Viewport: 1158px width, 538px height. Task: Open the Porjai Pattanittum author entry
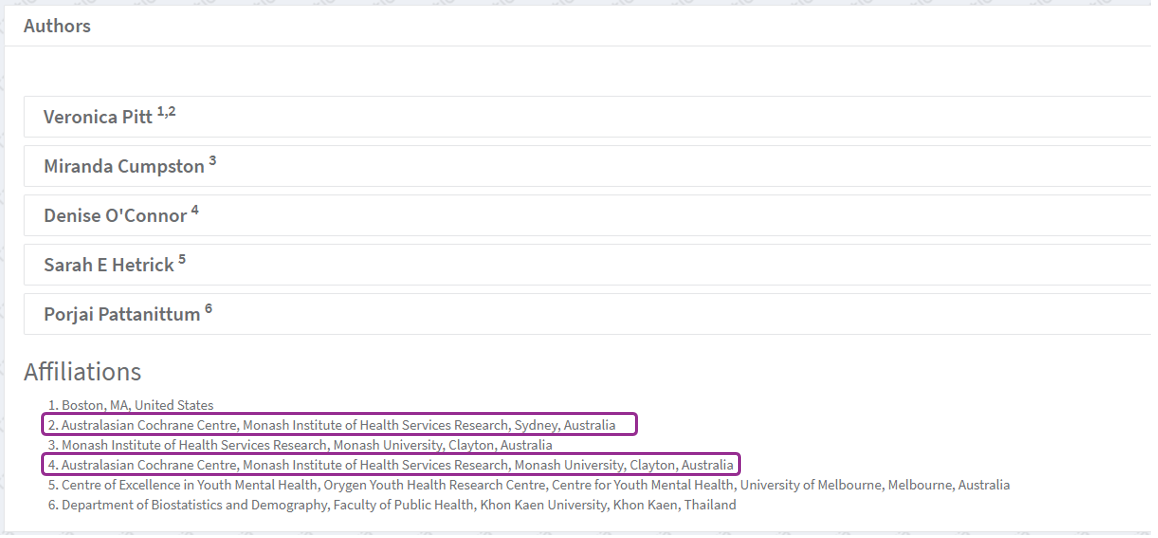tap(121, 314)
